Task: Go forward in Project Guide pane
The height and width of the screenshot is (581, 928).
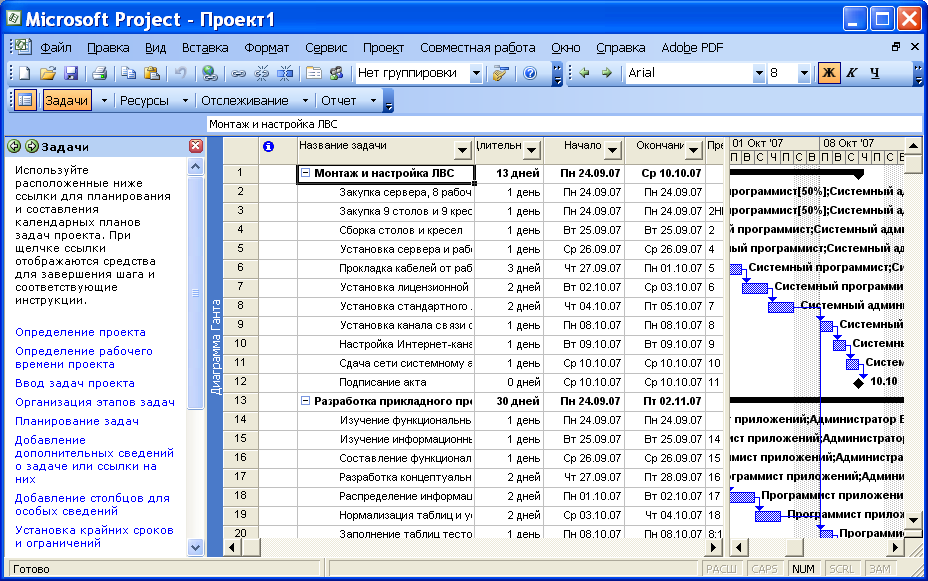Action: click(x=32, y=146)
